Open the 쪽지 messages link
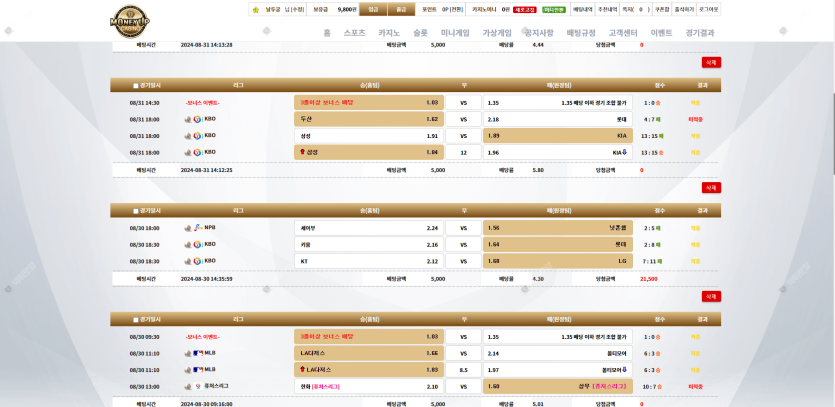Screen dimensions: 835x407 click(x=636, y=10)
